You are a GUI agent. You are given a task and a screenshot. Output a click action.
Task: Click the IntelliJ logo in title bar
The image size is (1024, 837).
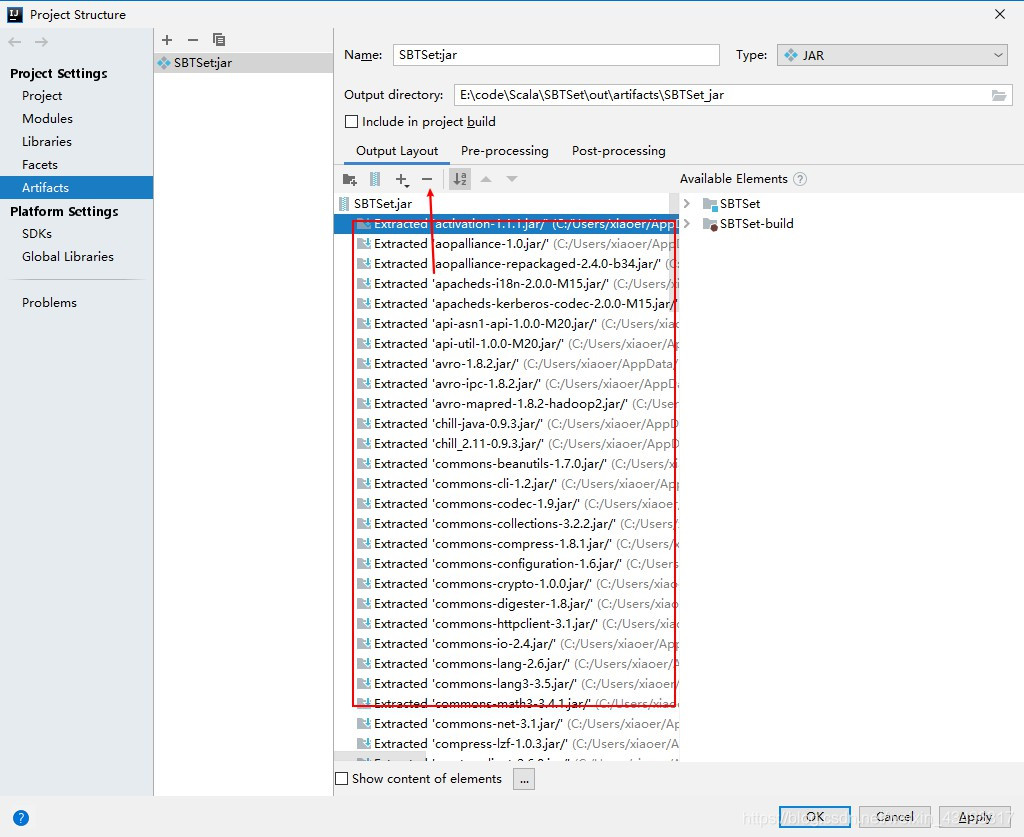click(x=14, y=14)
